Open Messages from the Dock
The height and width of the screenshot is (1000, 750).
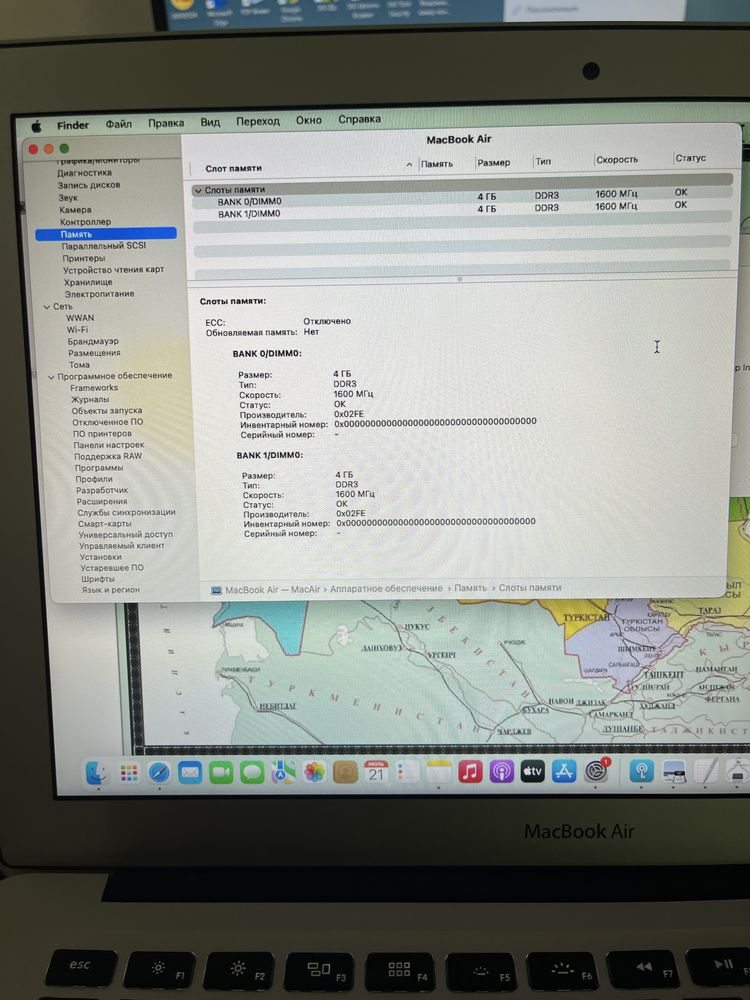point(252,773)
